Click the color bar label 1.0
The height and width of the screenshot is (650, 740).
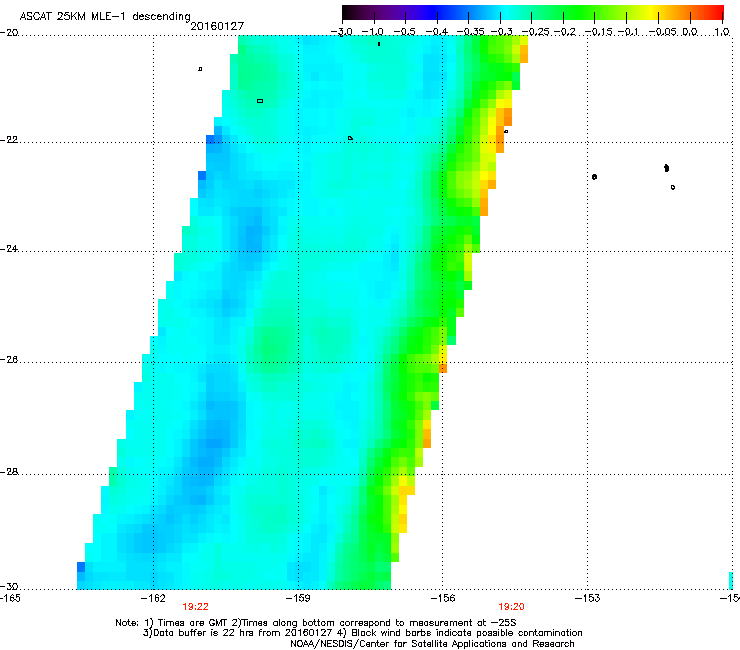point(722,32)
